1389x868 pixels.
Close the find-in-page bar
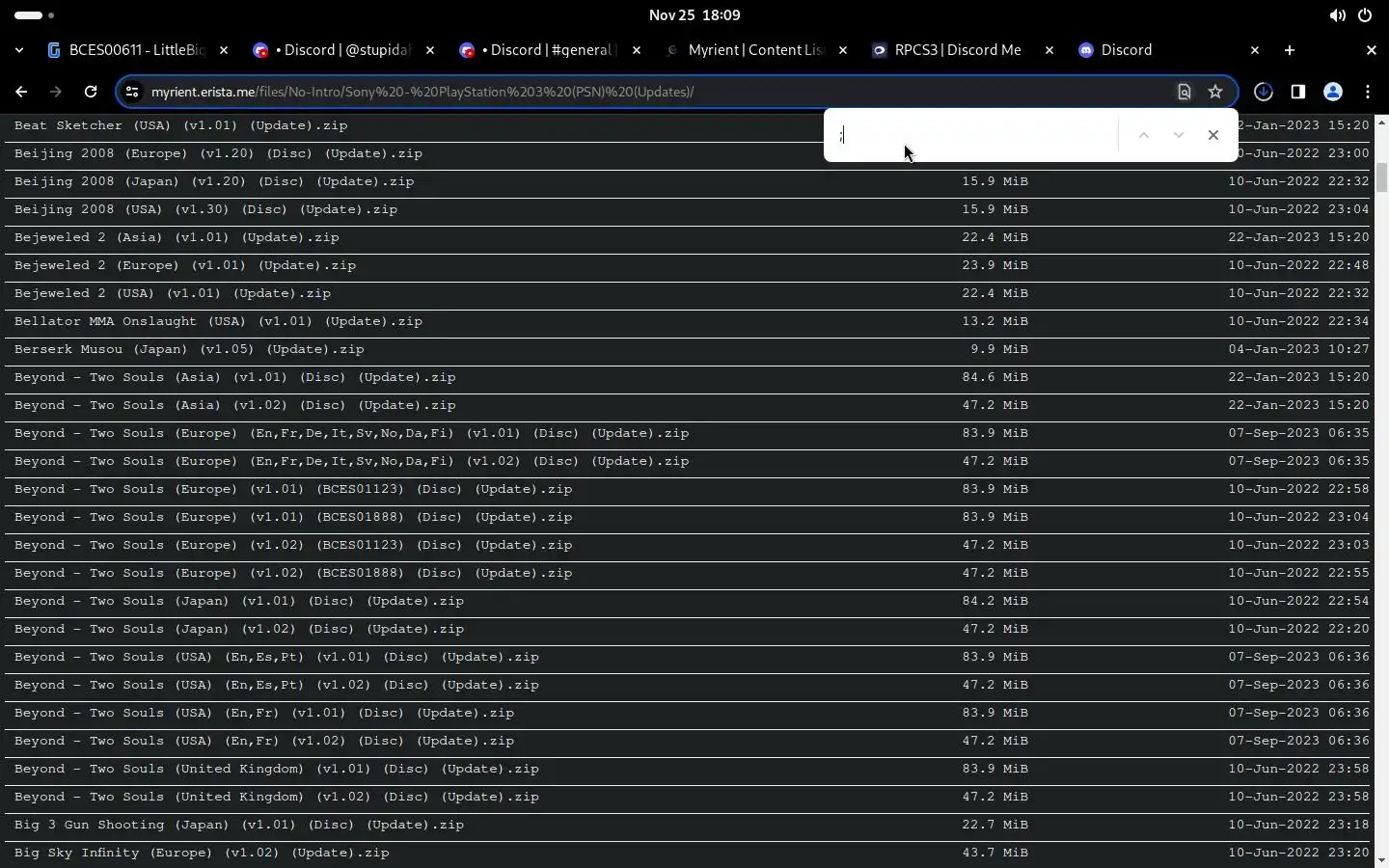point(1213,135)
